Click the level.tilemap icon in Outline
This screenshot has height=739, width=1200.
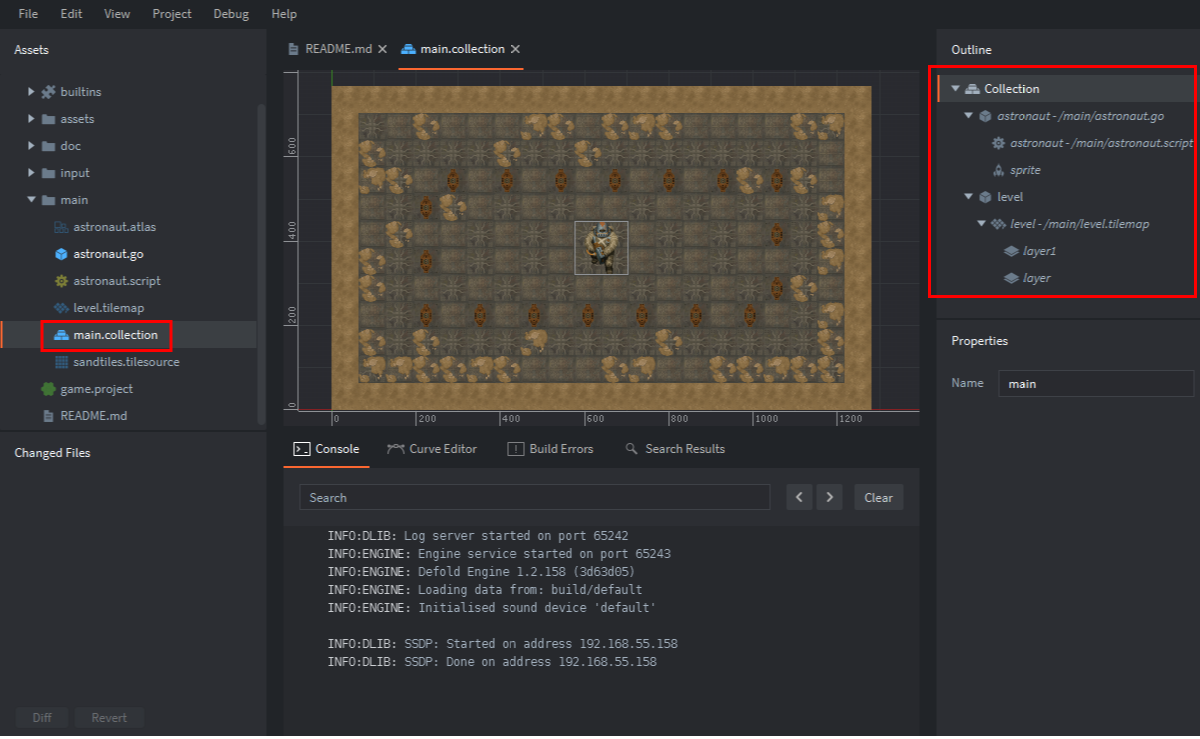998,224
